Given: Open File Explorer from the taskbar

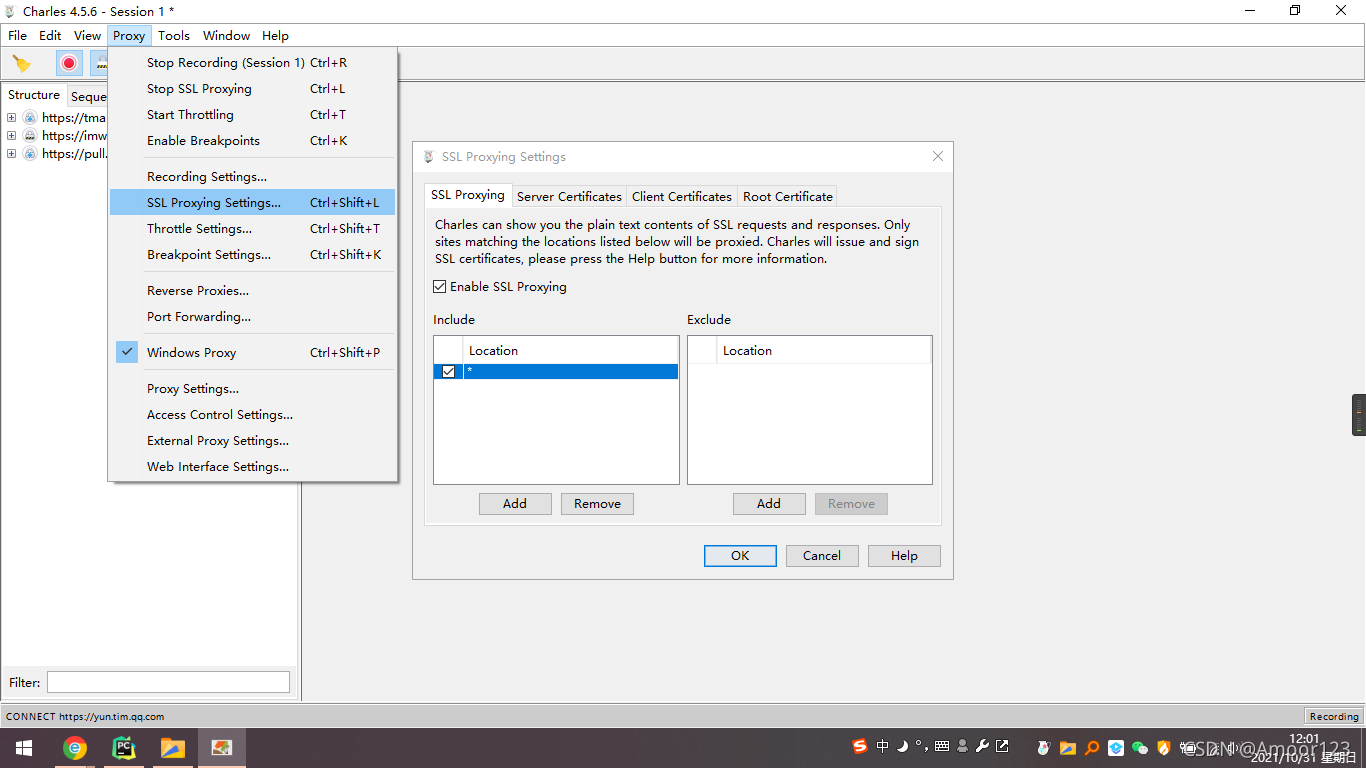Looking at the screenshot, I should [x=173, y=748].
